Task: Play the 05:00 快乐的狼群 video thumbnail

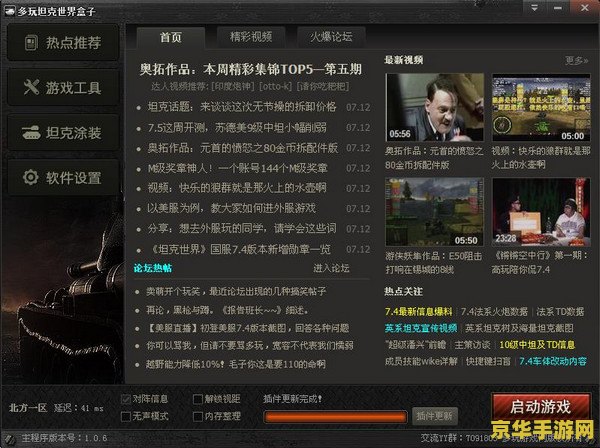Action: (541, 108)
